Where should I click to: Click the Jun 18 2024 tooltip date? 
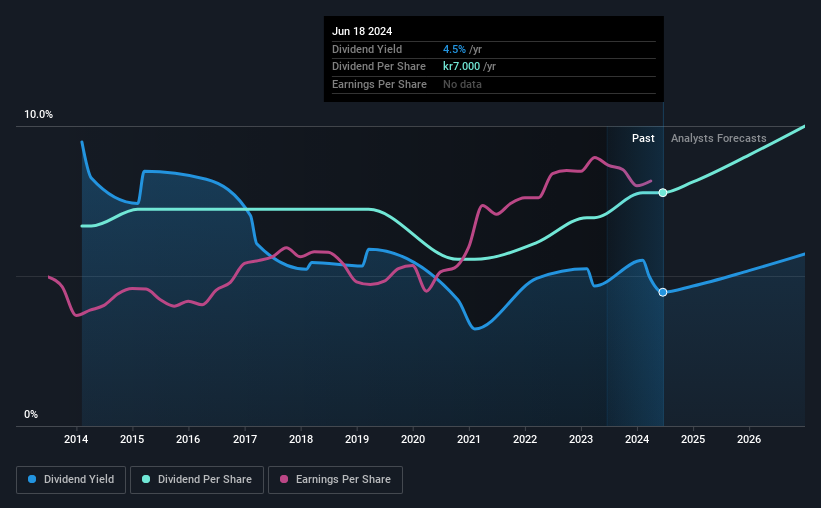click(362, 31)
